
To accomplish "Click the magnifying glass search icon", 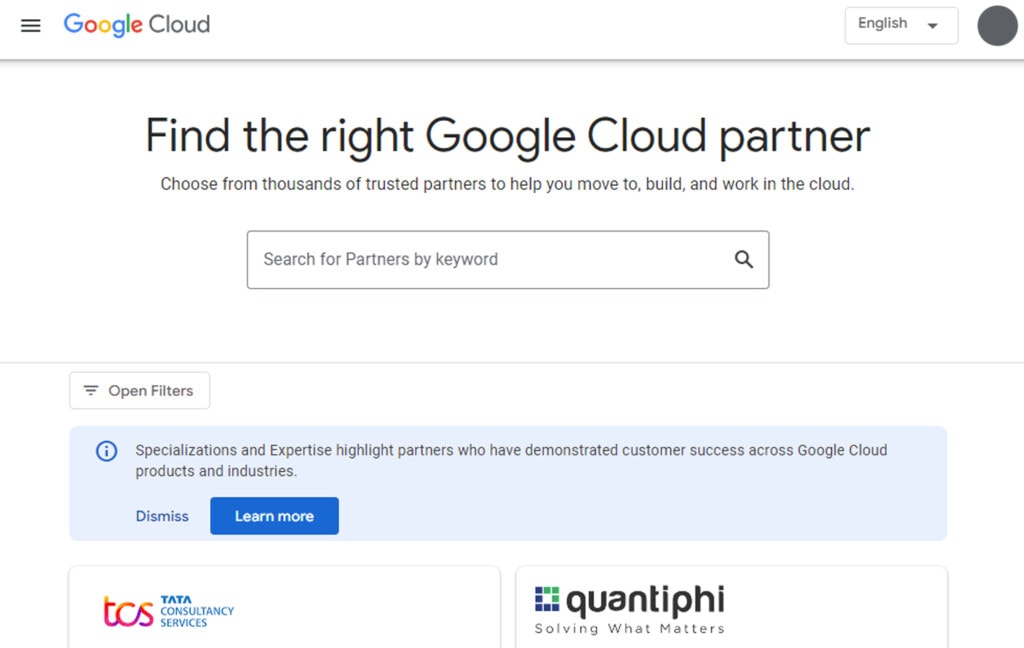I will click(743, 259).
